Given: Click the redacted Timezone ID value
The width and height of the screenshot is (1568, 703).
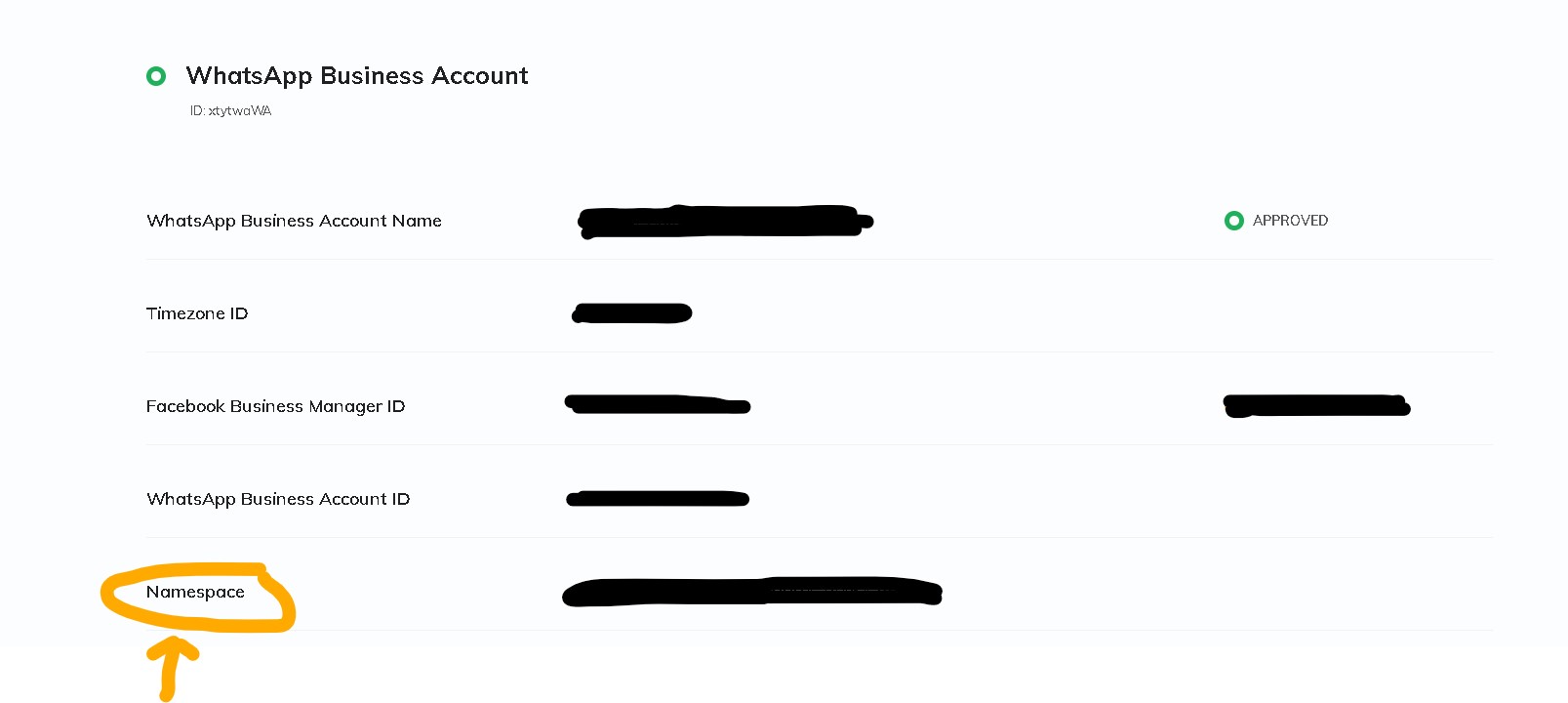Looking at the screenshot, I should (632, 313).
